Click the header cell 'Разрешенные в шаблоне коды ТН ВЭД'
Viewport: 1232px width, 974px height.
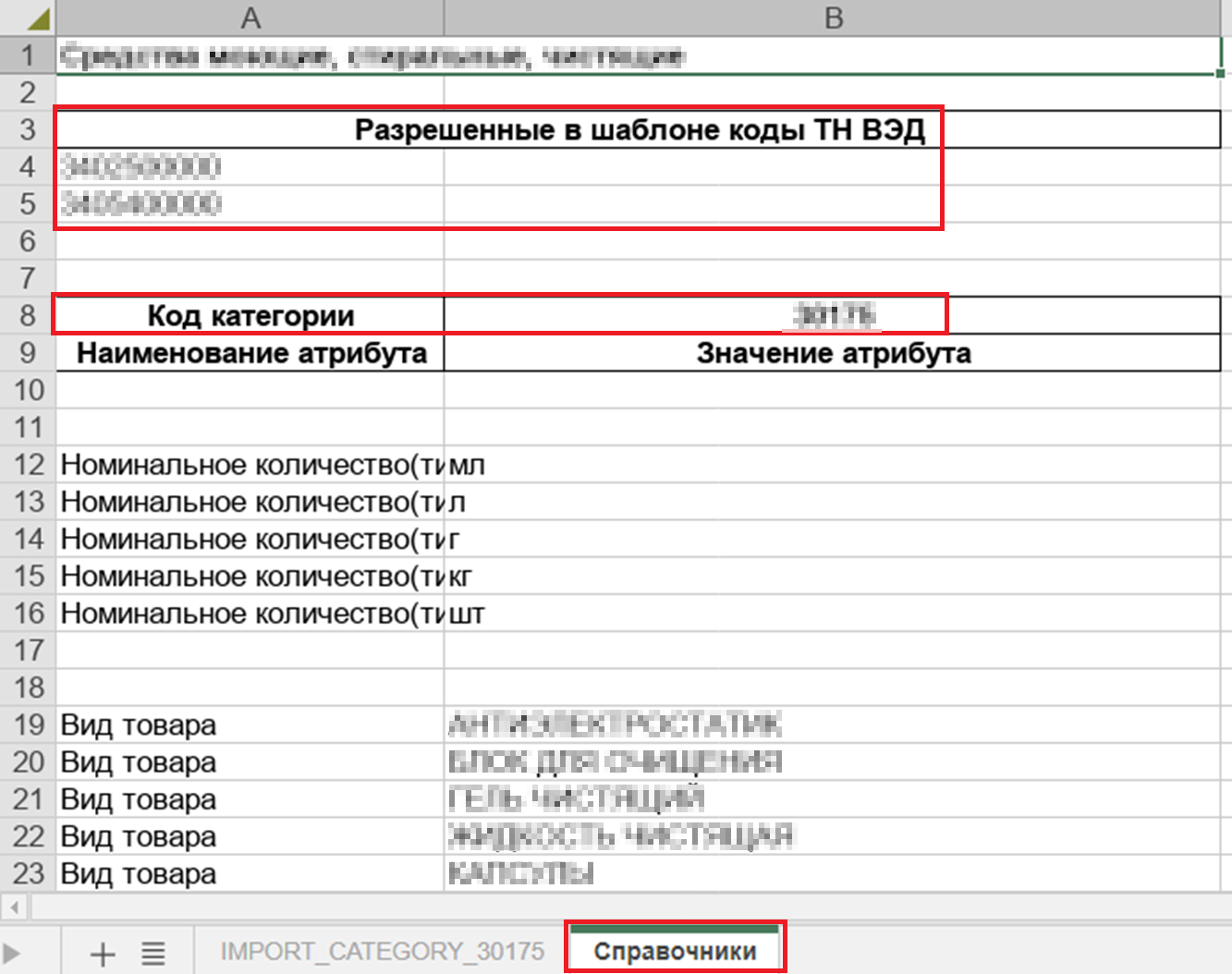click(x=639, y=129)
